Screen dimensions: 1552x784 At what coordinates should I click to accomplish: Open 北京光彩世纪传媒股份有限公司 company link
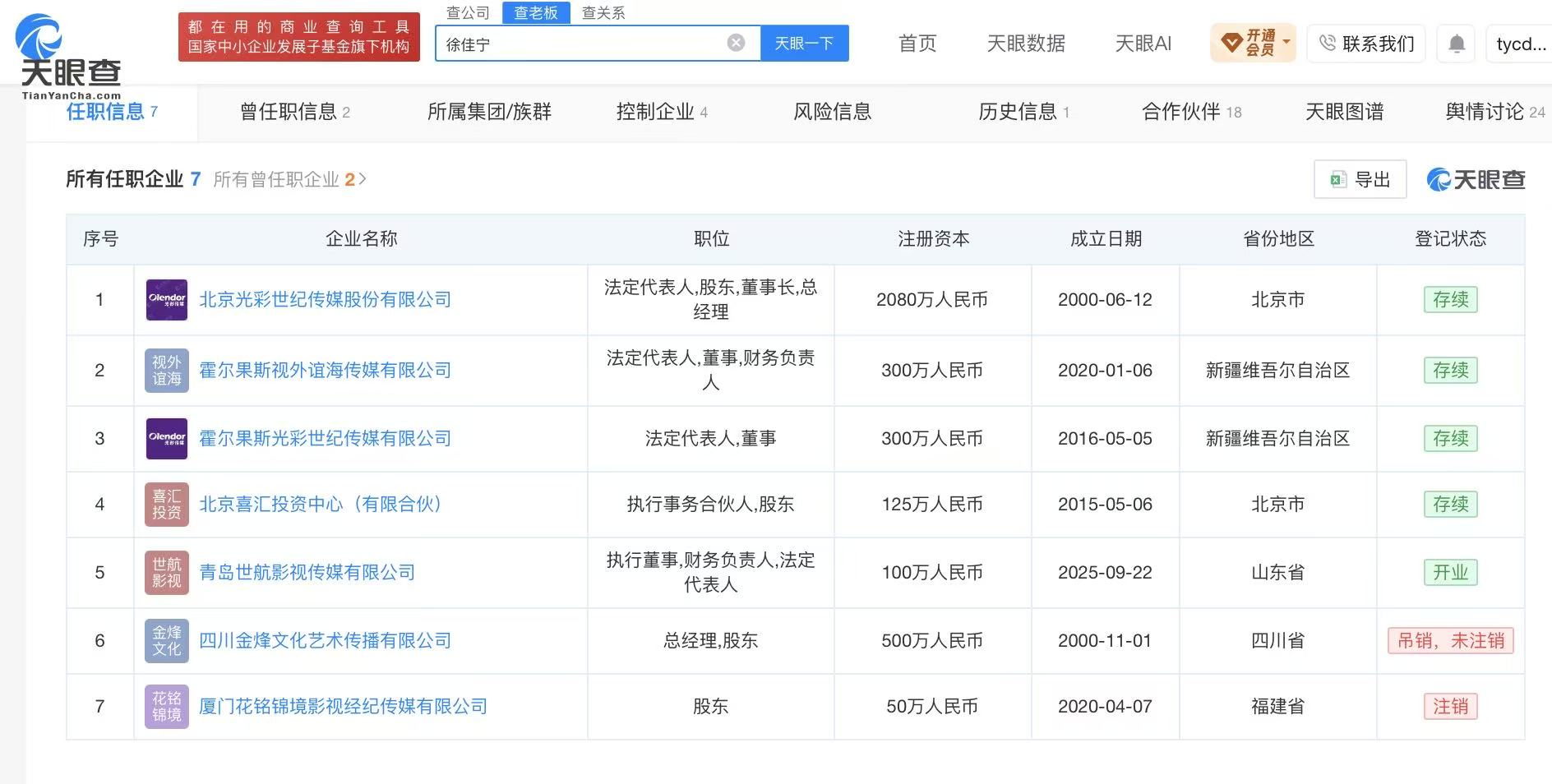click(x=326, y=300)
